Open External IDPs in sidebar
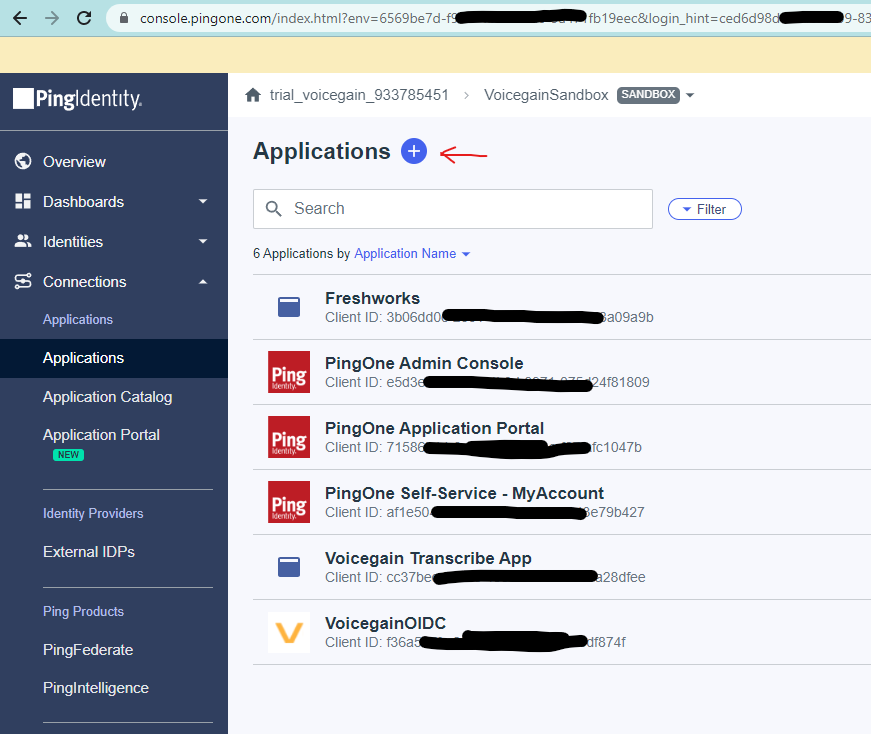Image resolution: width=871 pixels, height=734 pixels. tap(89, 552)
